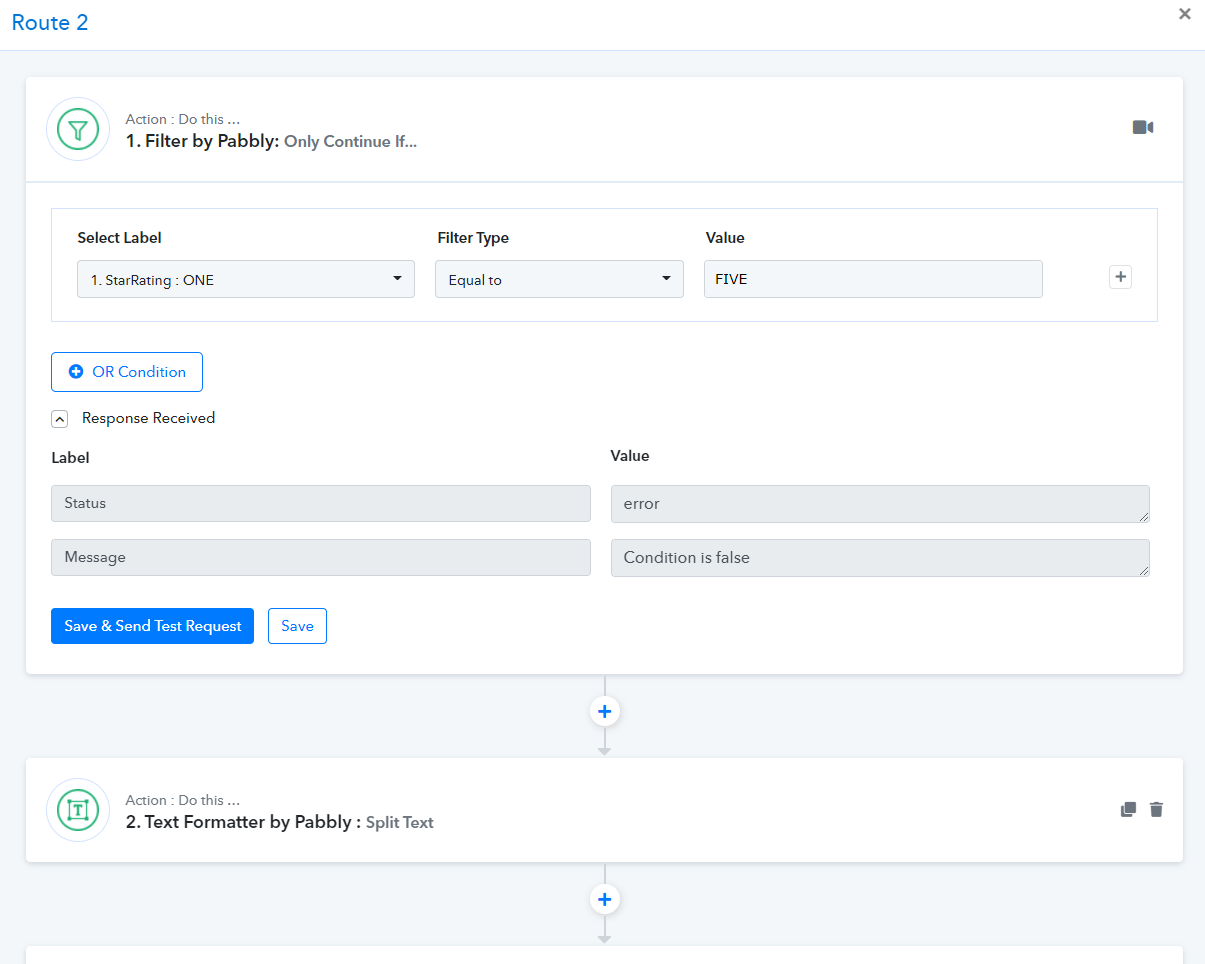Open the video tutorial camera icon

tap(1142, 127)
